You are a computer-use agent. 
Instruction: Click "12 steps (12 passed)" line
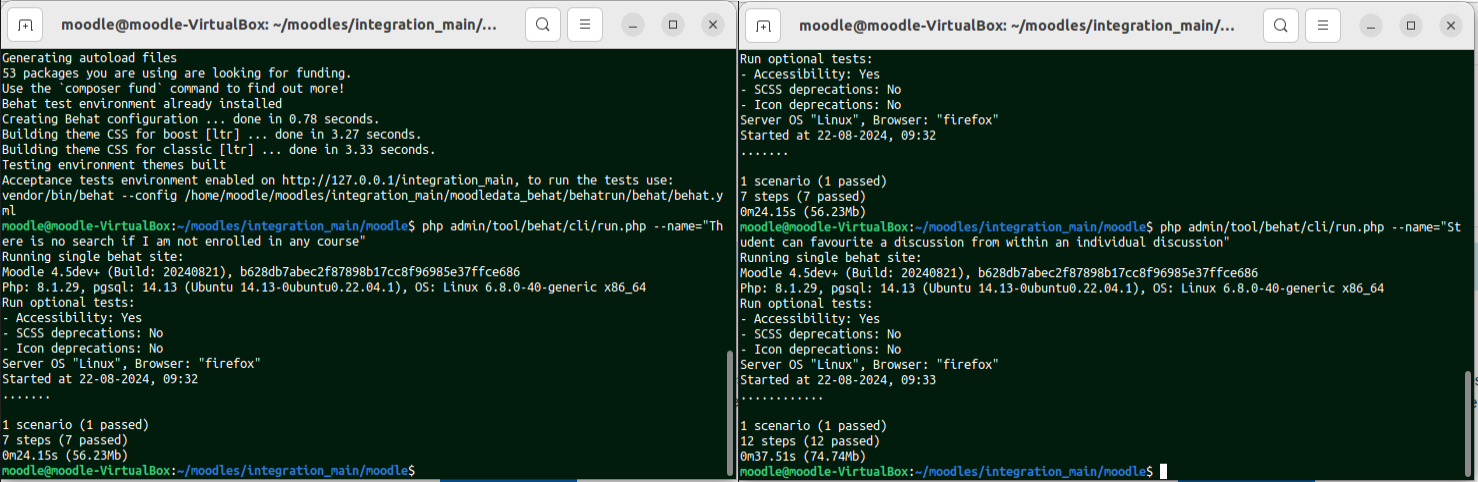810,441
